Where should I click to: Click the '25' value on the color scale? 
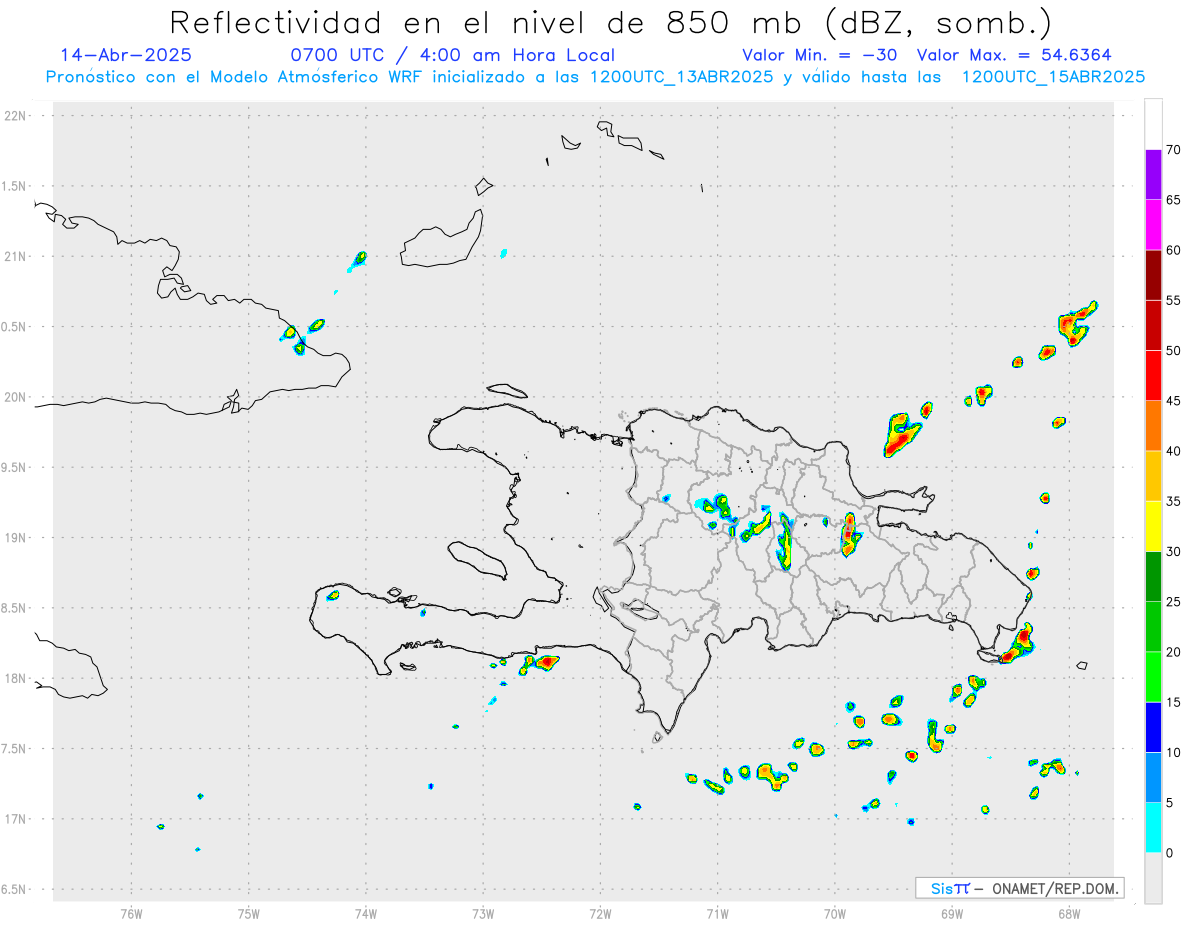[1174, 602]
